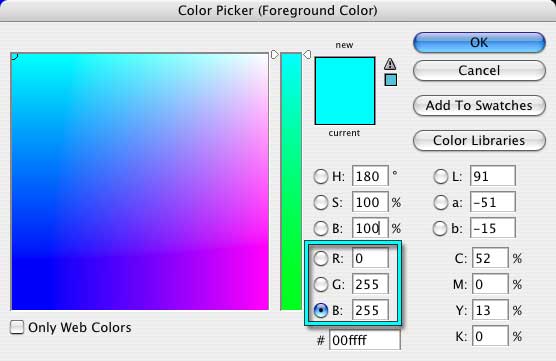The image size is (556, 361).
Task: Click the K black field showing 0
Action: click(x=490, y=336)
